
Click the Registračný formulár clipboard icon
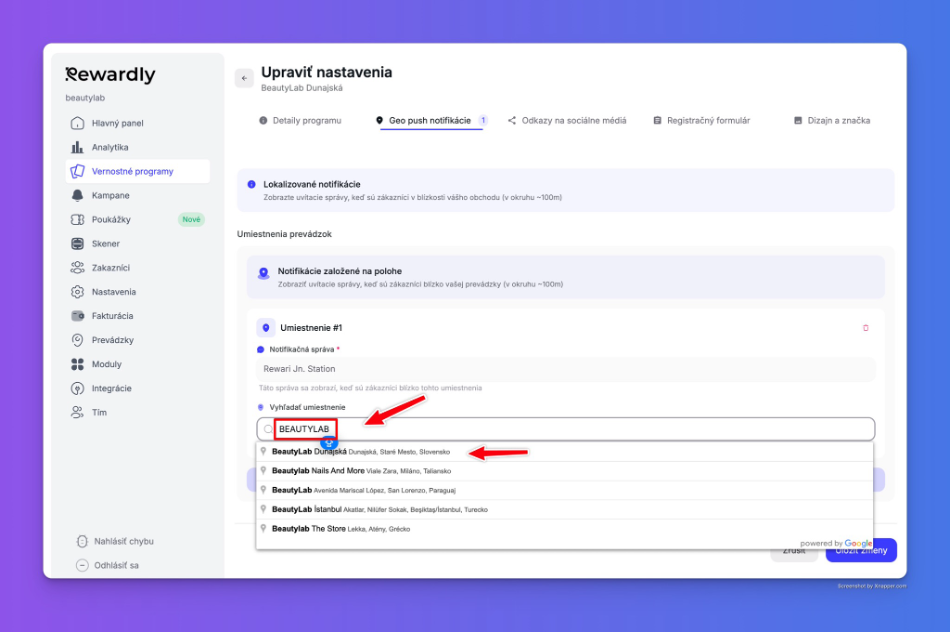pyautogui.click(x=657, y=121)
